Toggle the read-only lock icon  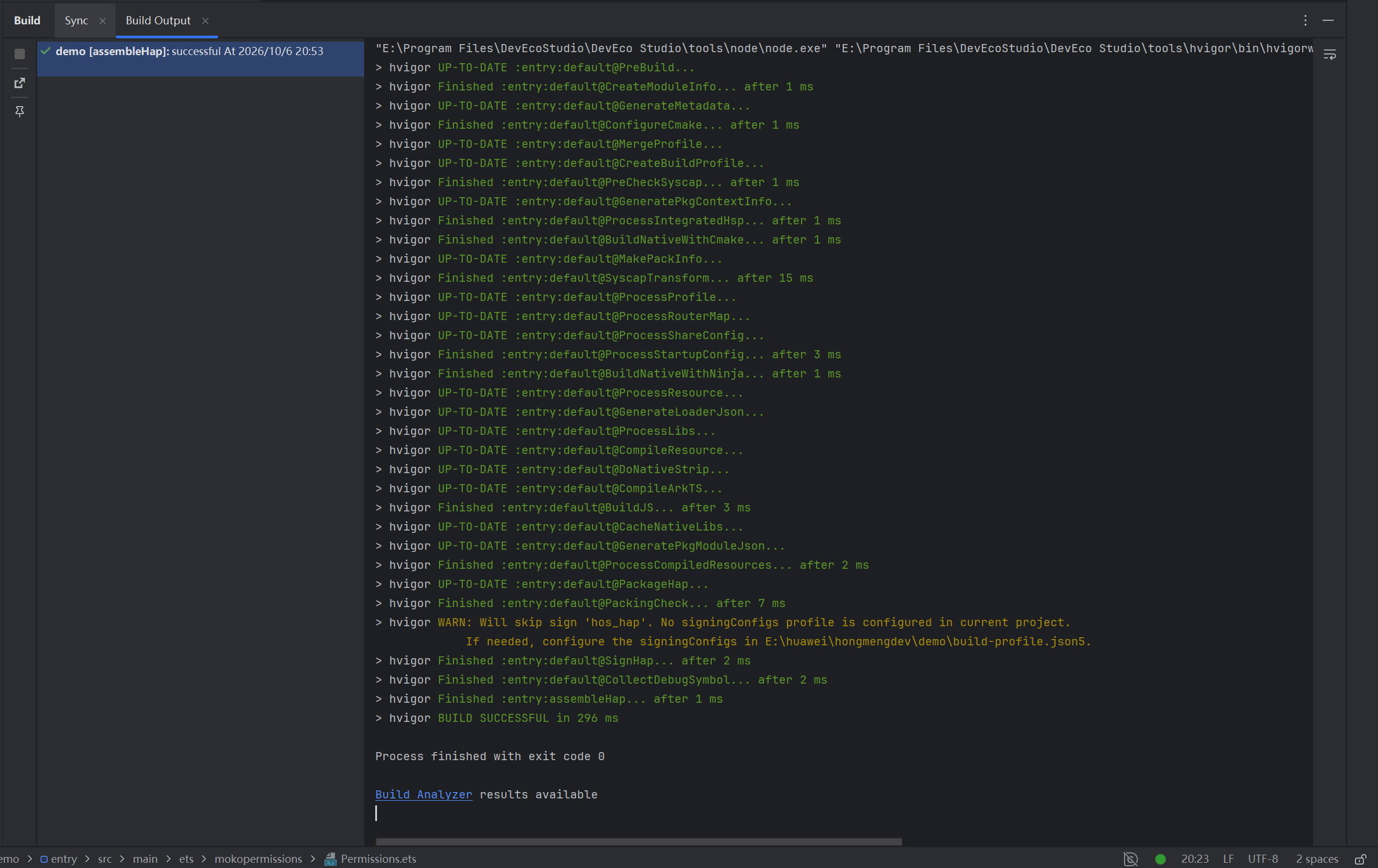pyautogui.click(x=1361, y=859)
